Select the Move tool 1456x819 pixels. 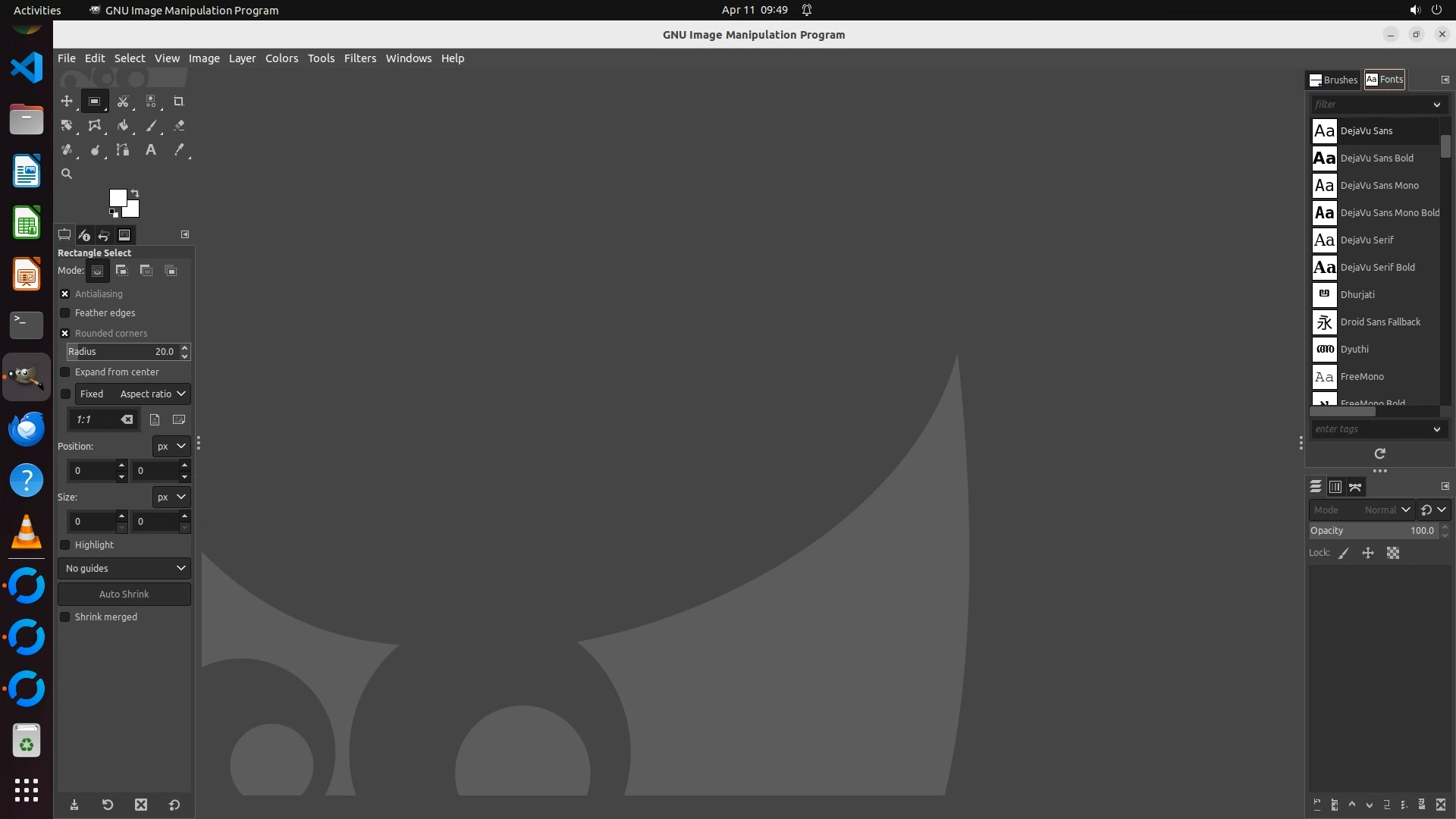click(x=67, y=101)
